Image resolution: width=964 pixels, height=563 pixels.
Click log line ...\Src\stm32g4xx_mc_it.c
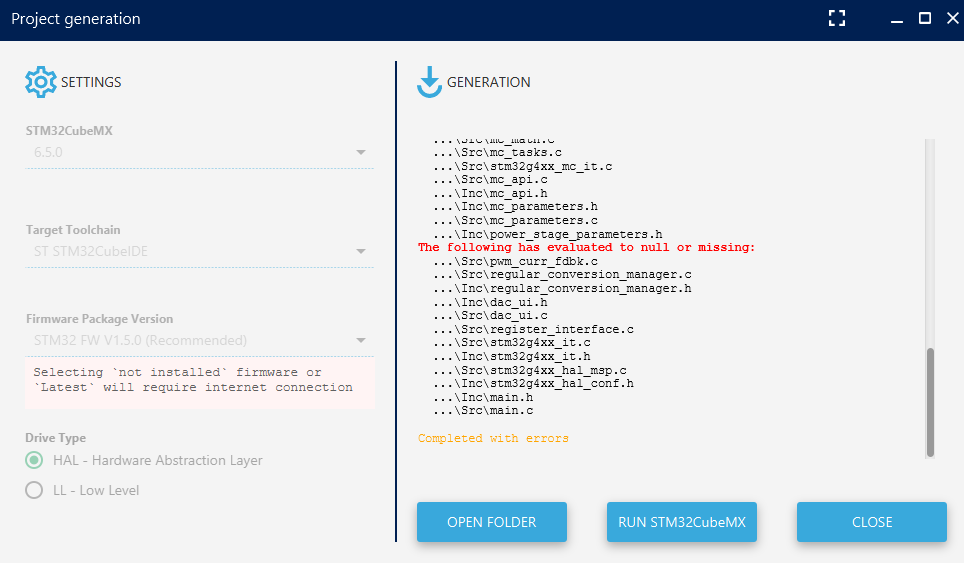pos(523,167)
